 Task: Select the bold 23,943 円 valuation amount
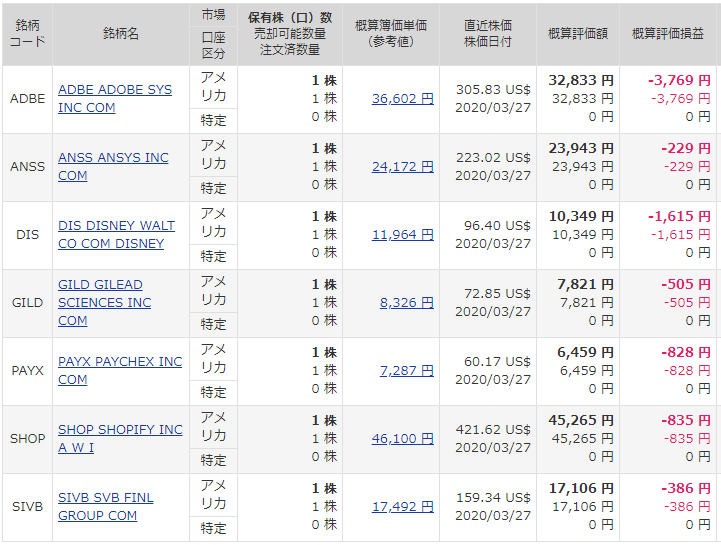pyautogui.click(x=581, y=149)
